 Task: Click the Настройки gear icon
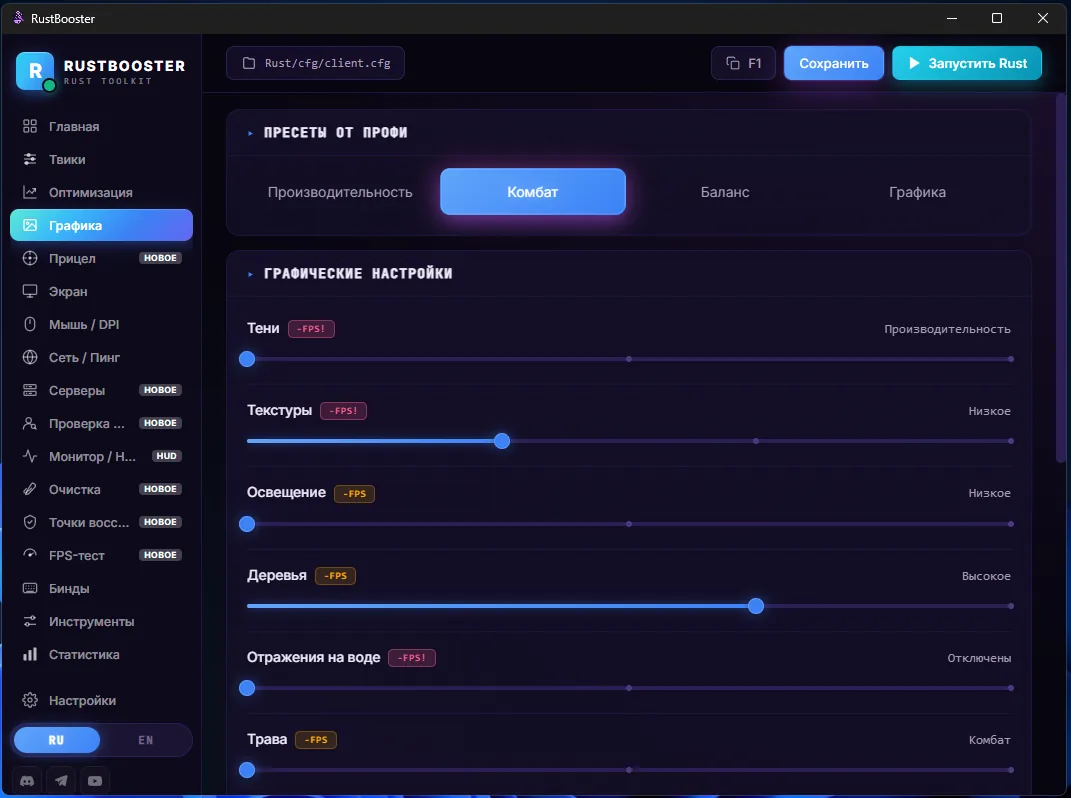click(x=29, y=700)
